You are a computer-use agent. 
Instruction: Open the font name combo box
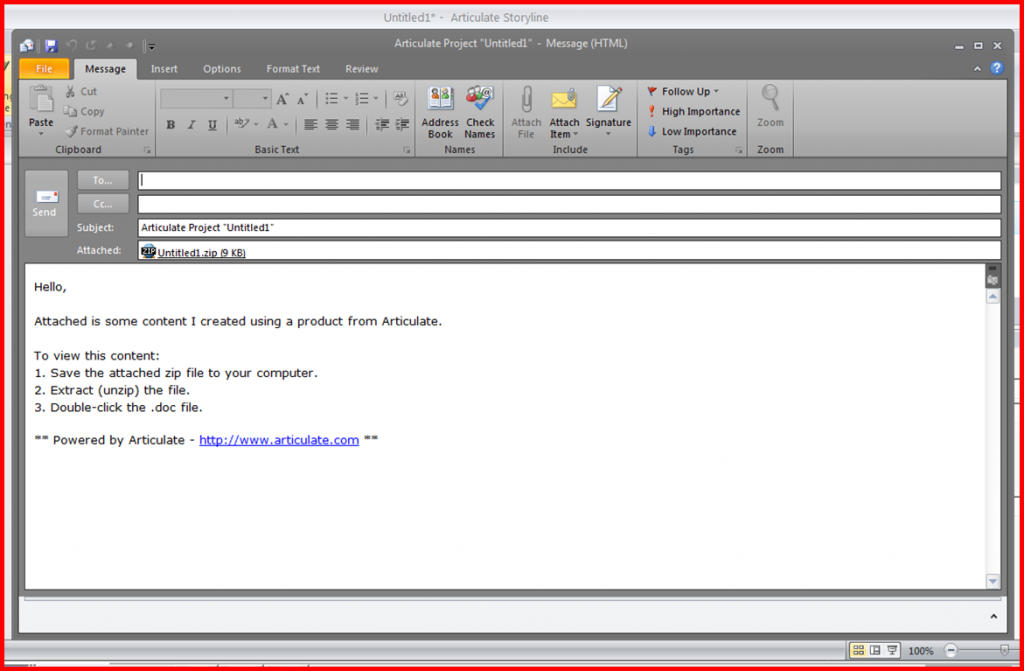pos(197,99)
